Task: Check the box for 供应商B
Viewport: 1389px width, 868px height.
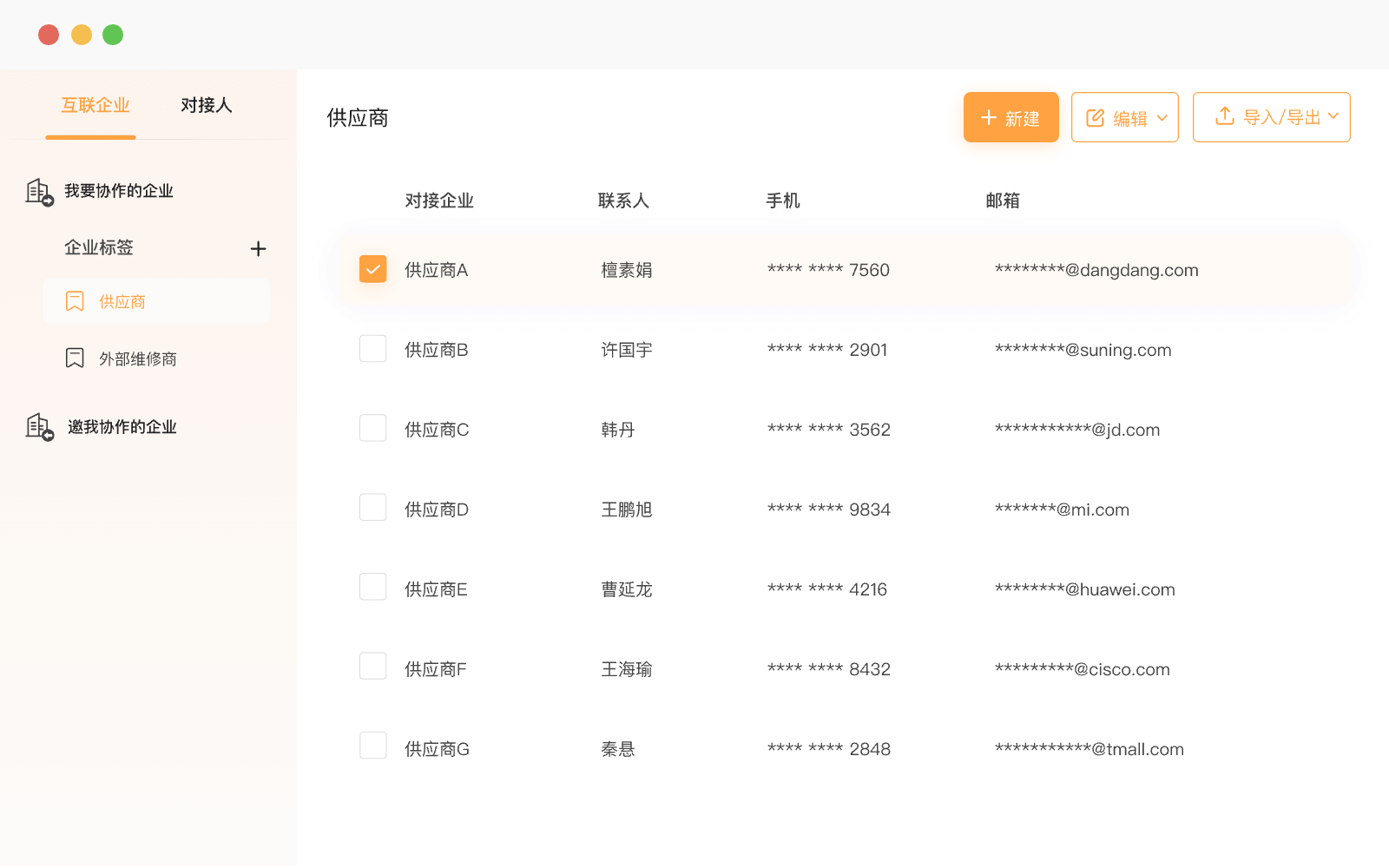Action: (372, 349)
